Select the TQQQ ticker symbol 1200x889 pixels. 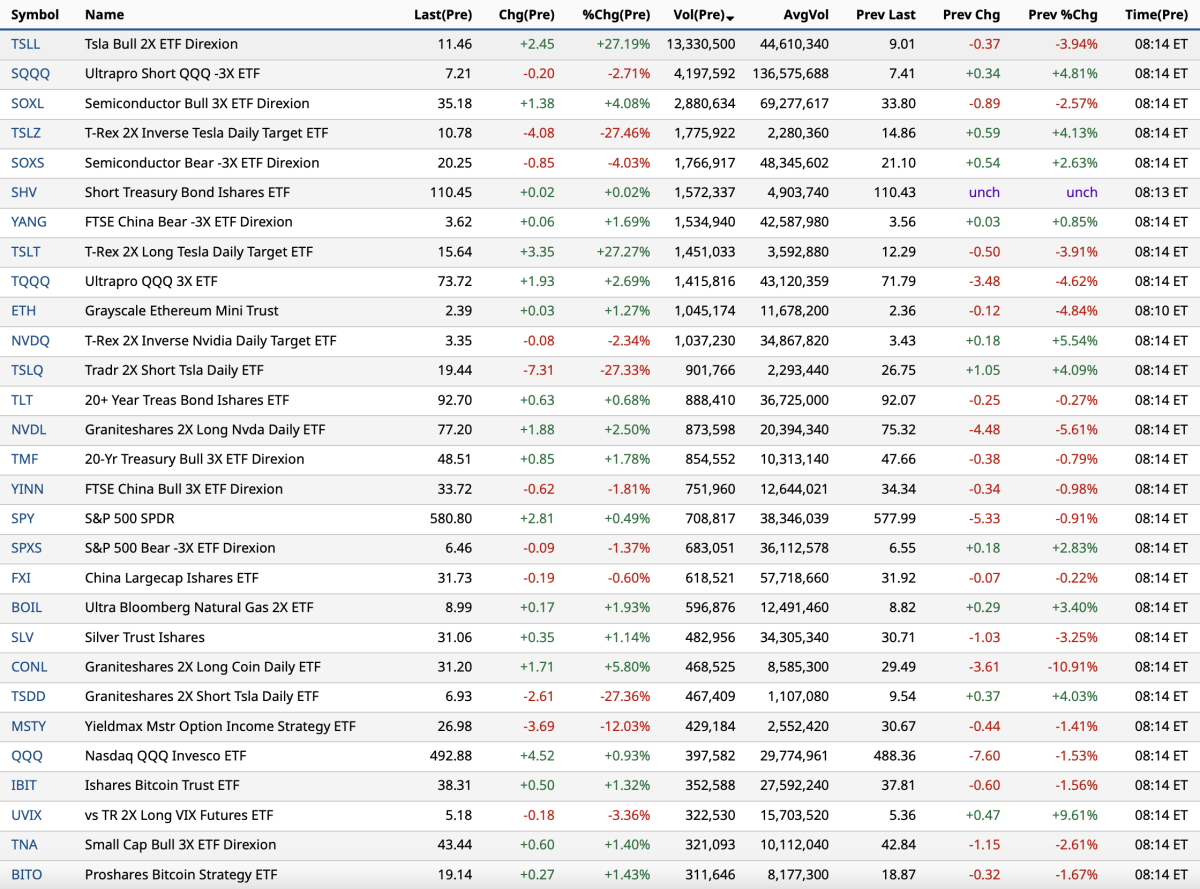30,281
